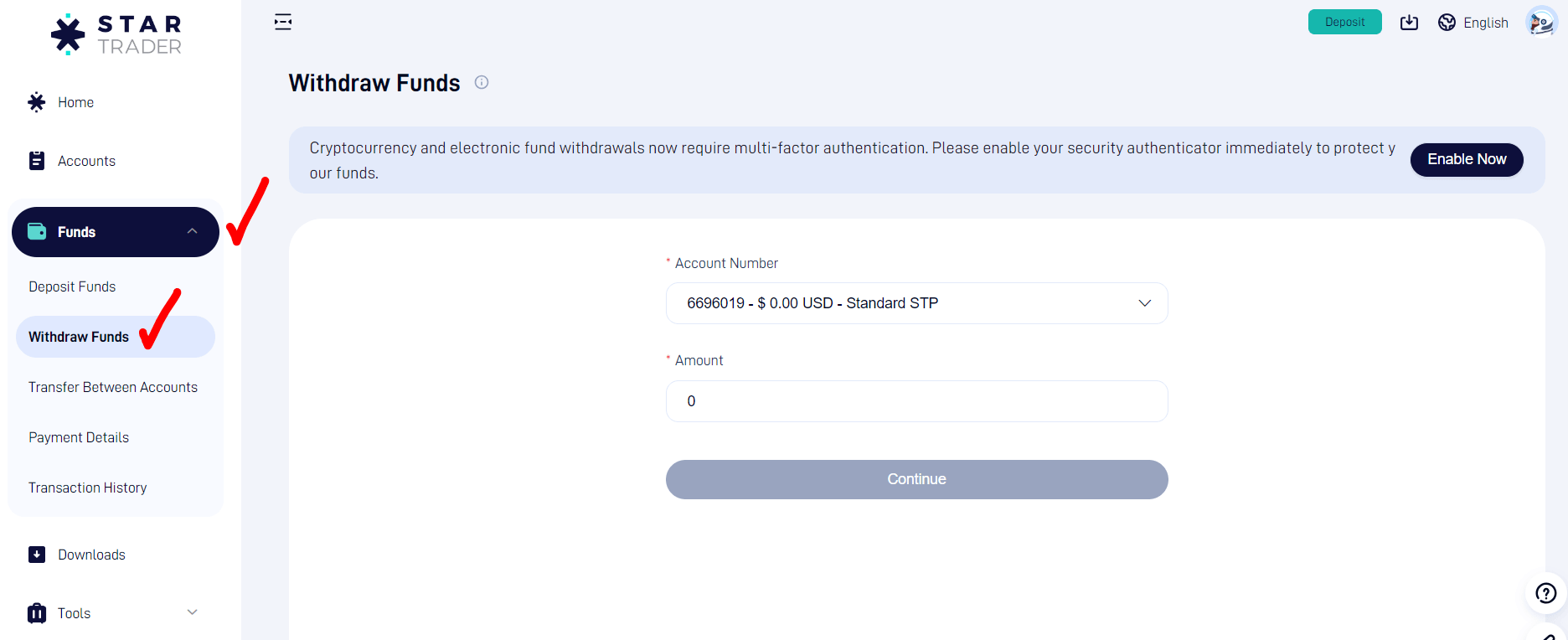Expand the Tools menu section

click(x=193, y=612)
